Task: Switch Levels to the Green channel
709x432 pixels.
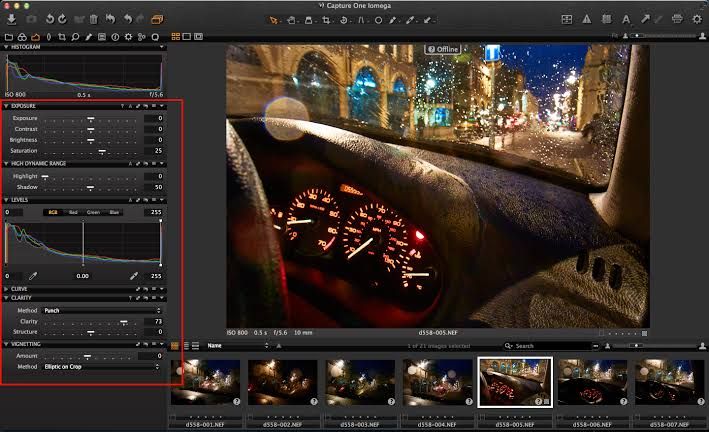Action: click(93, 212)
